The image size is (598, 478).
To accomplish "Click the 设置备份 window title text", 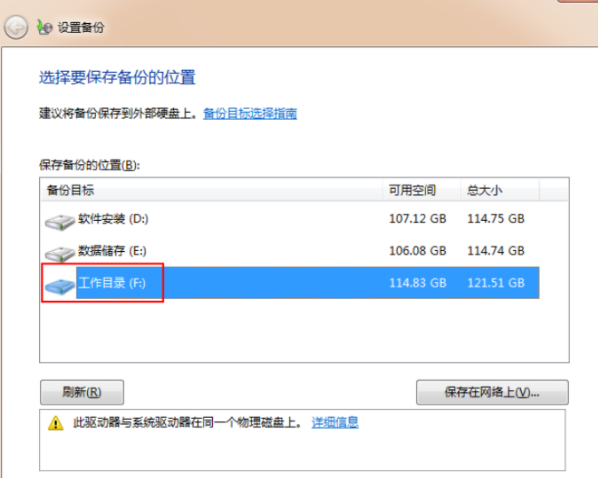I will pos(80,27).
